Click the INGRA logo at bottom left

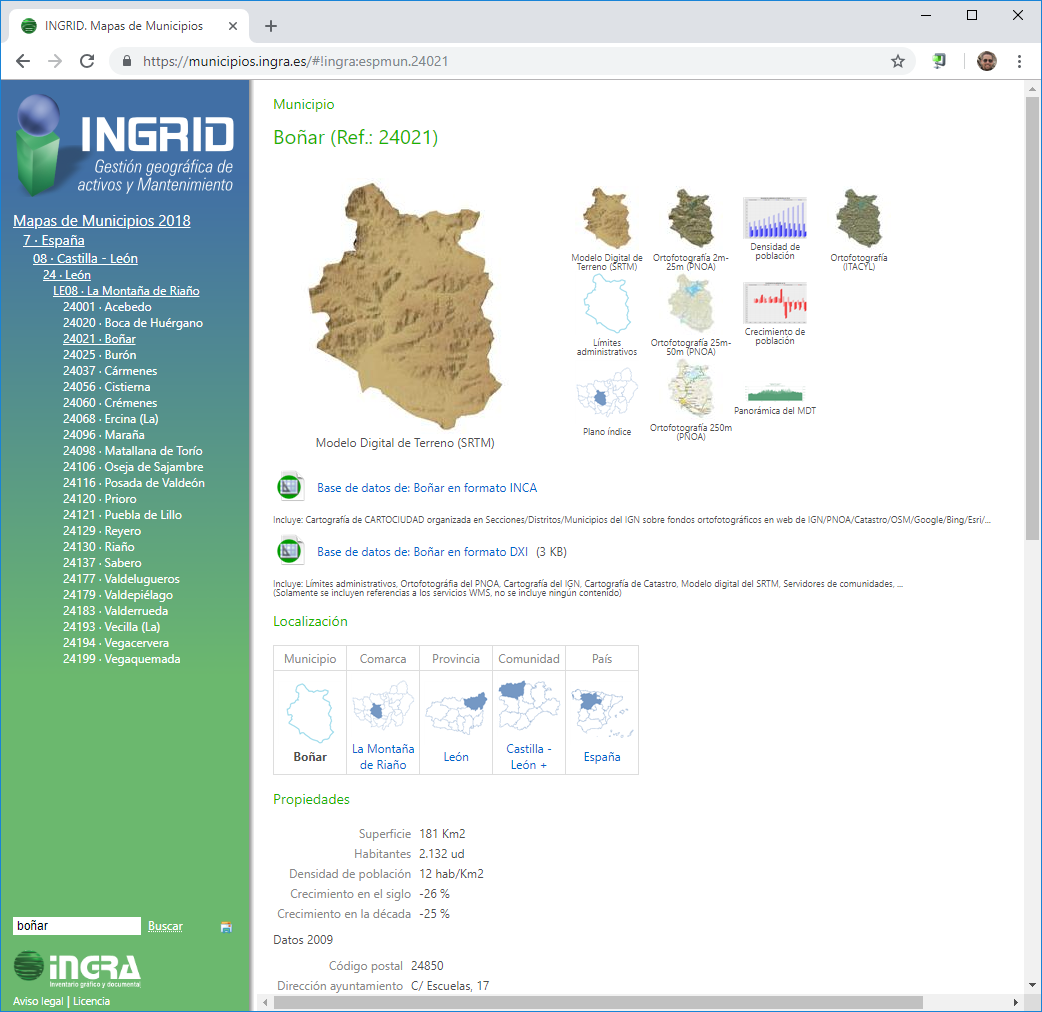(77, 968)
